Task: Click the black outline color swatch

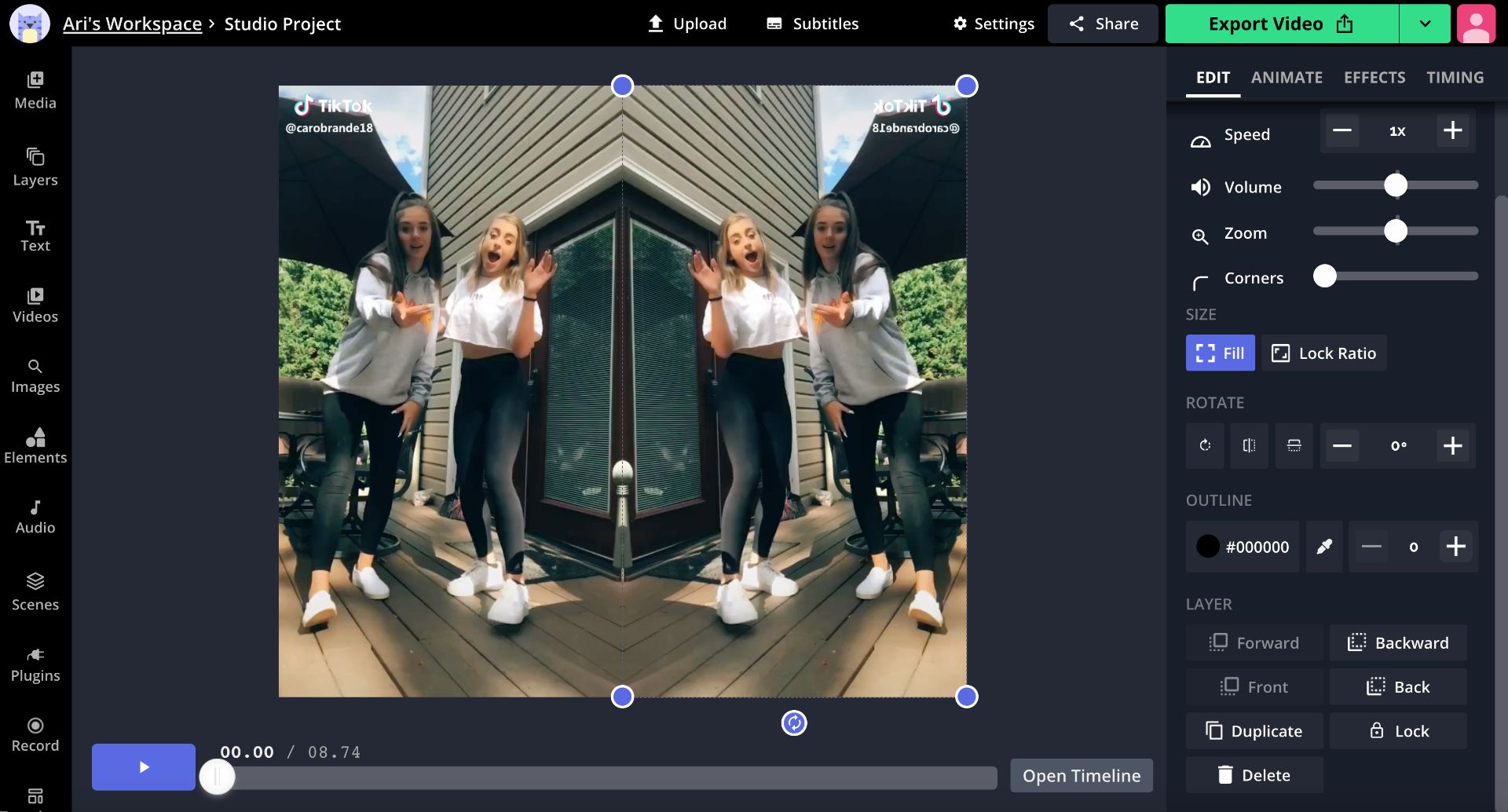Action: (1208, 547)
